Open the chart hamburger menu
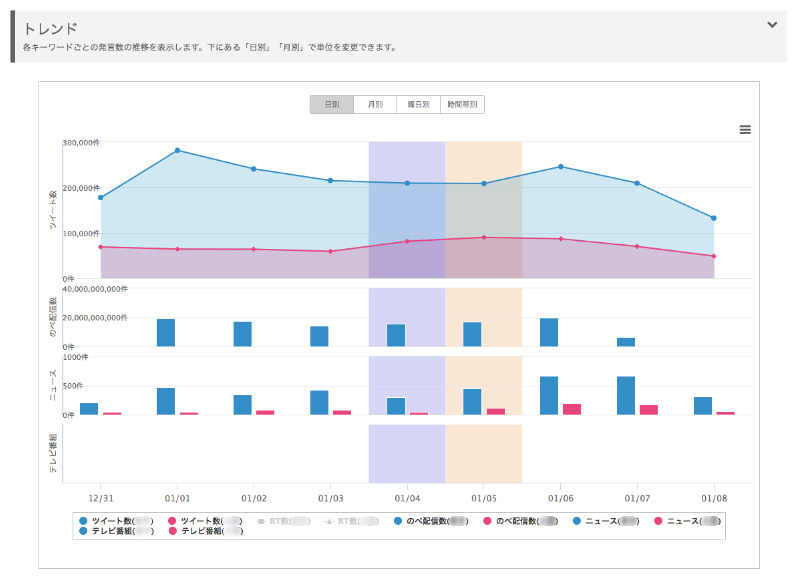Screen dimensions: 800x580 pyautogui.click(x=745, y=130)
